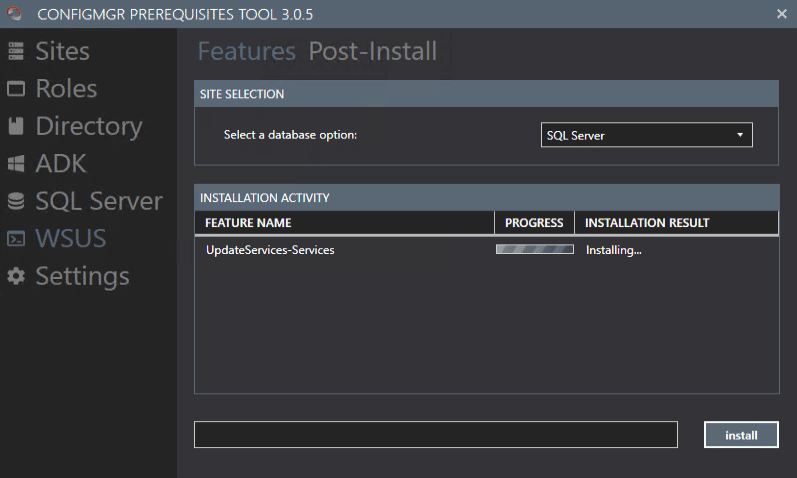Click the Directory book icon in sidebar
797x478 pixels.
(16, 126)
